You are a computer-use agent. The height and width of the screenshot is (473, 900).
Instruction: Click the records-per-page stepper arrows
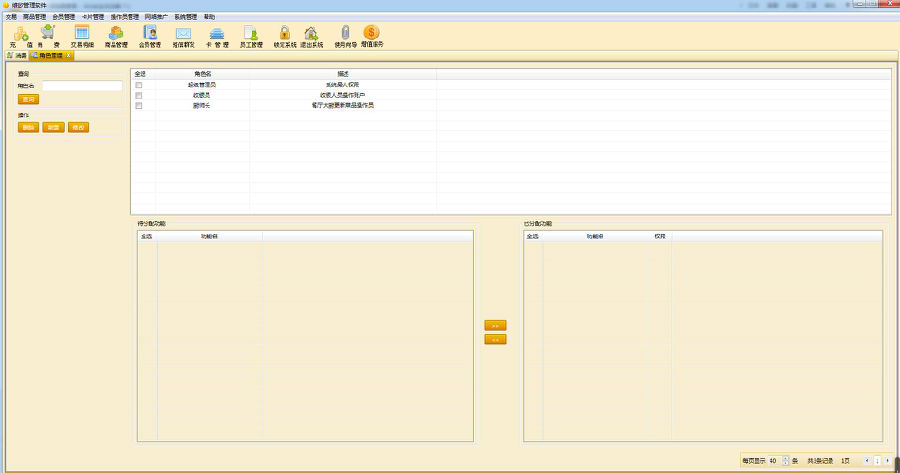click(x=786, y=460)
